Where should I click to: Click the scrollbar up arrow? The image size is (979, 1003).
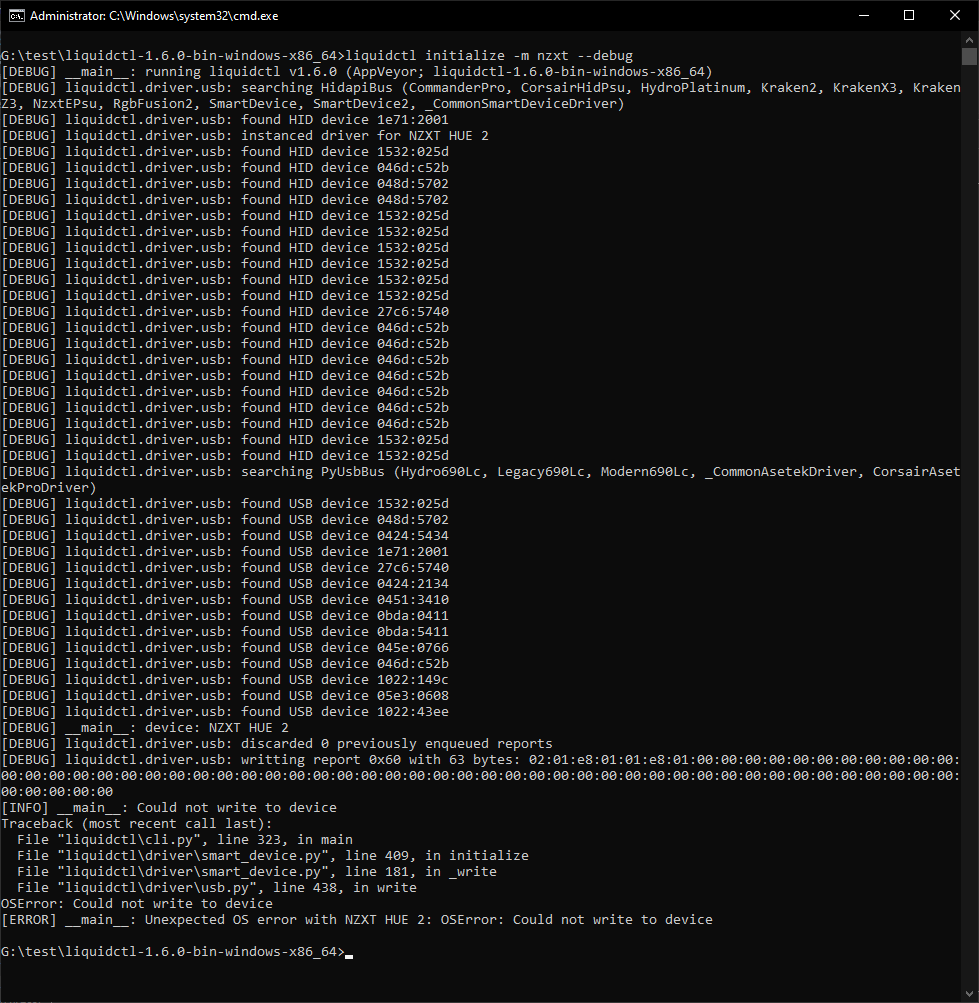tap(969, 39)
